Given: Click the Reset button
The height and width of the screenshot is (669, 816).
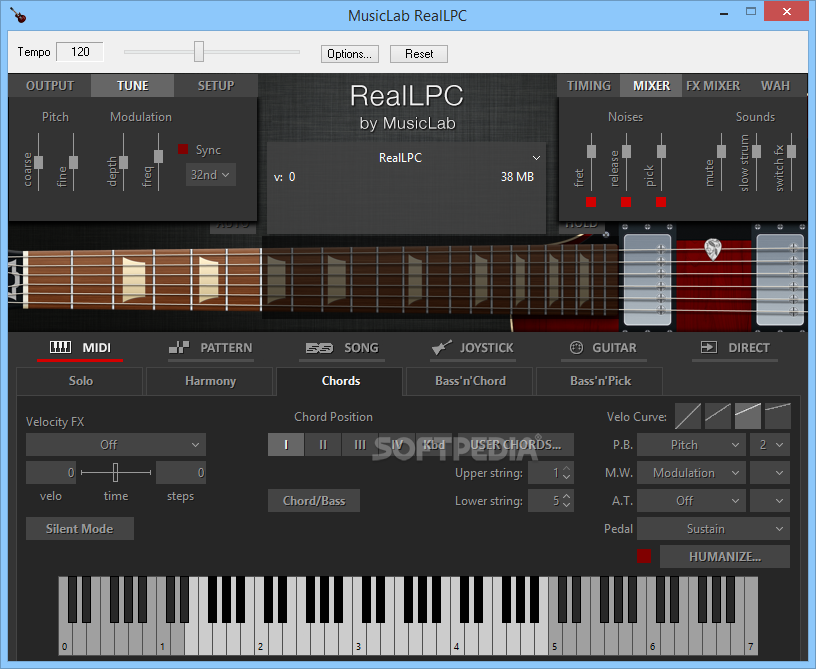Looking at the screenshot, I should click(419, 54).
